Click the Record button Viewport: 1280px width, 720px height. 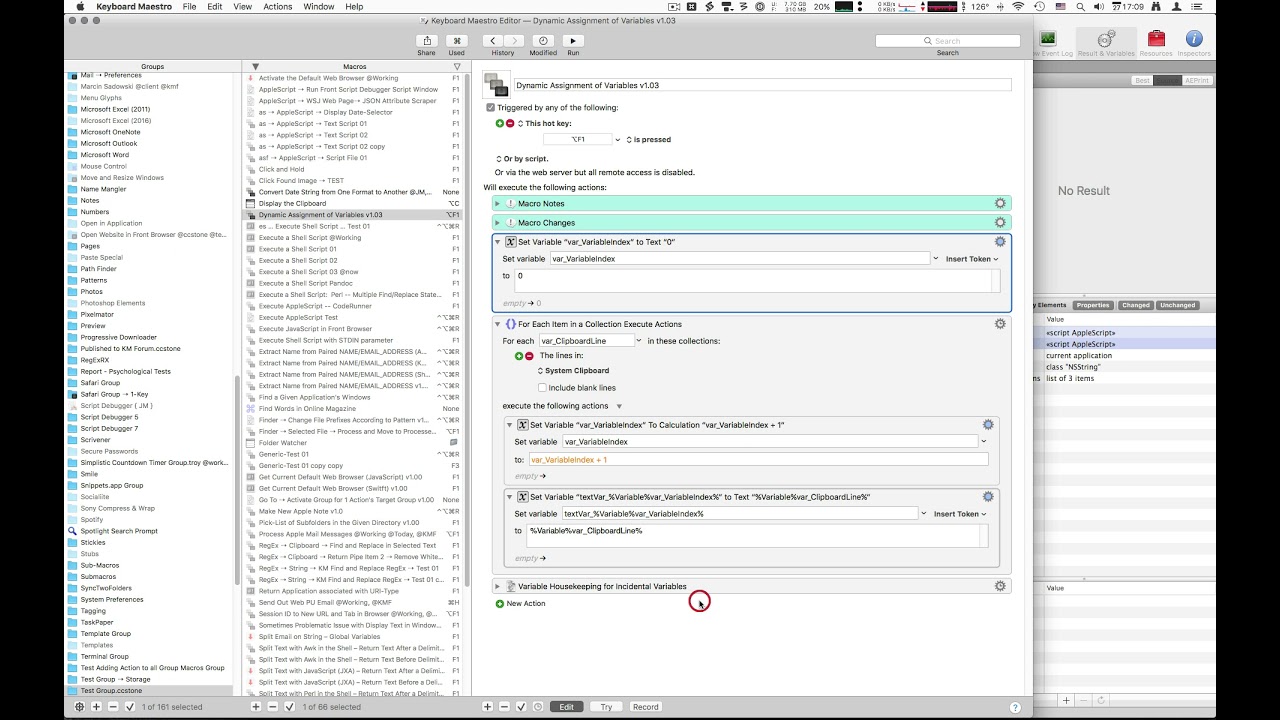646,707
